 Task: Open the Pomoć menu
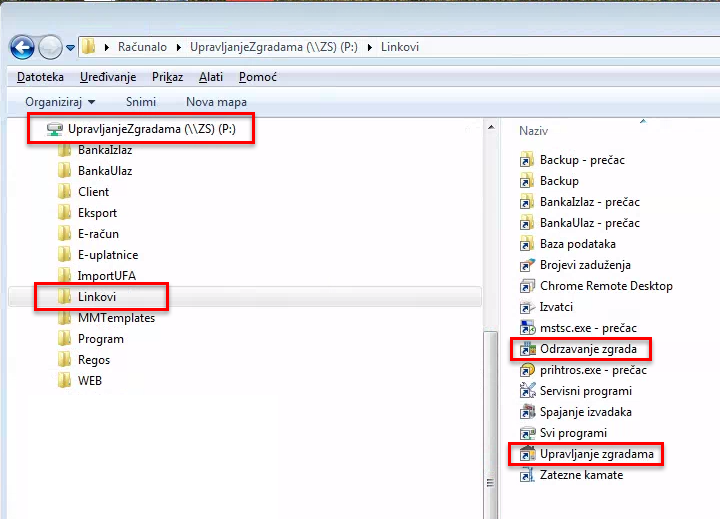click(258, 77)
